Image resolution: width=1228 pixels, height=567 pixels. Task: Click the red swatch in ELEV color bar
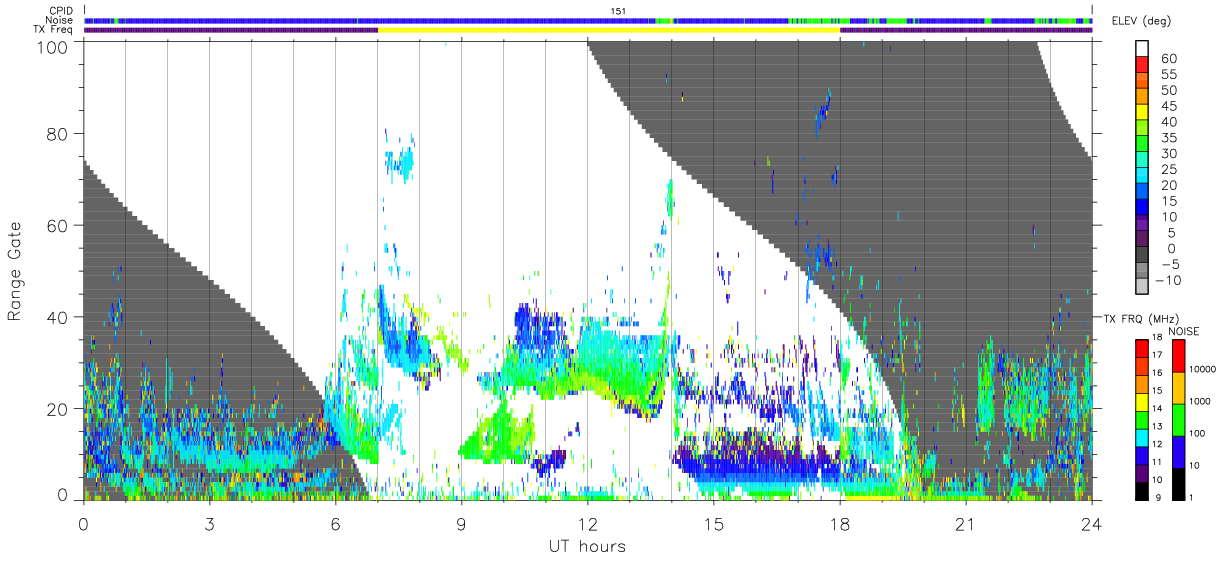1142,64
